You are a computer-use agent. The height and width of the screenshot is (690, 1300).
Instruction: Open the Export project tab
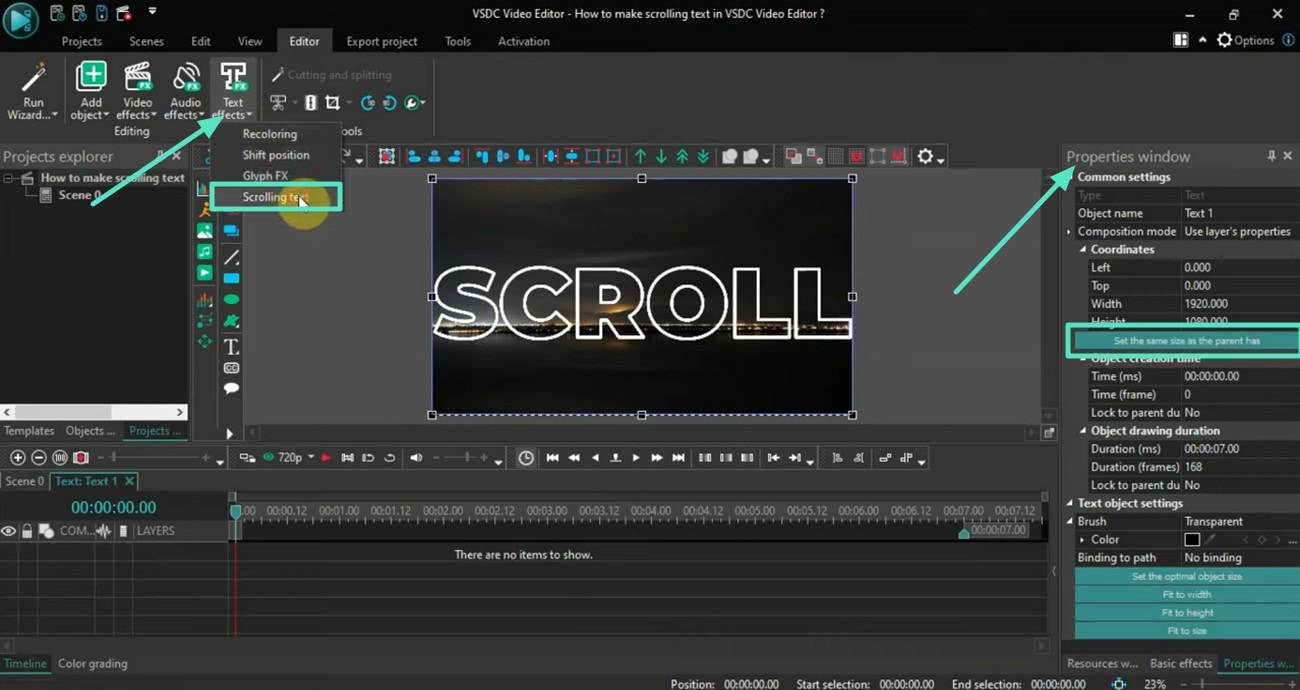pyautogui.click(x=381, y=41)
